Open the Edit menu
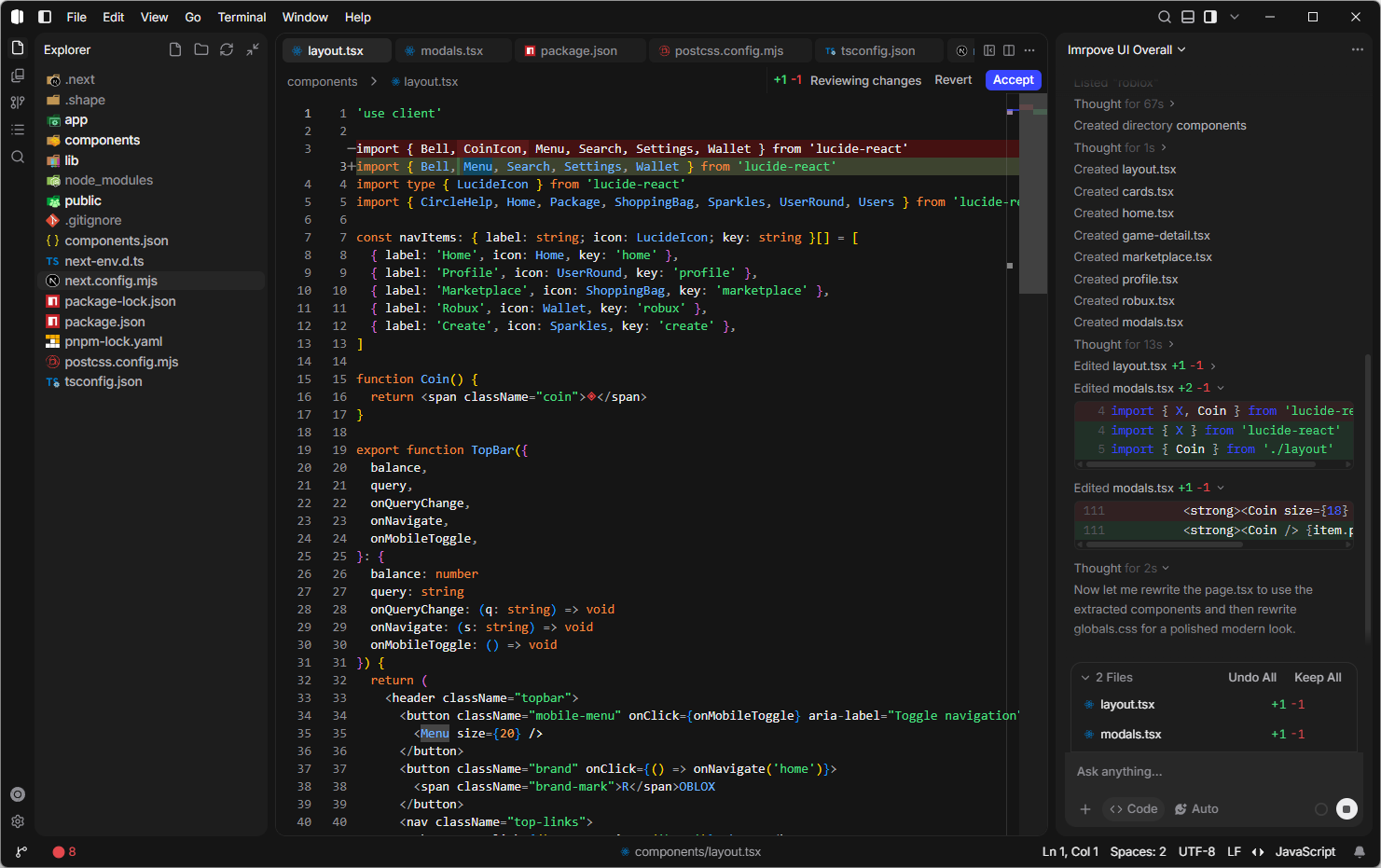1381x868 pixels. (x=113, y=17)
